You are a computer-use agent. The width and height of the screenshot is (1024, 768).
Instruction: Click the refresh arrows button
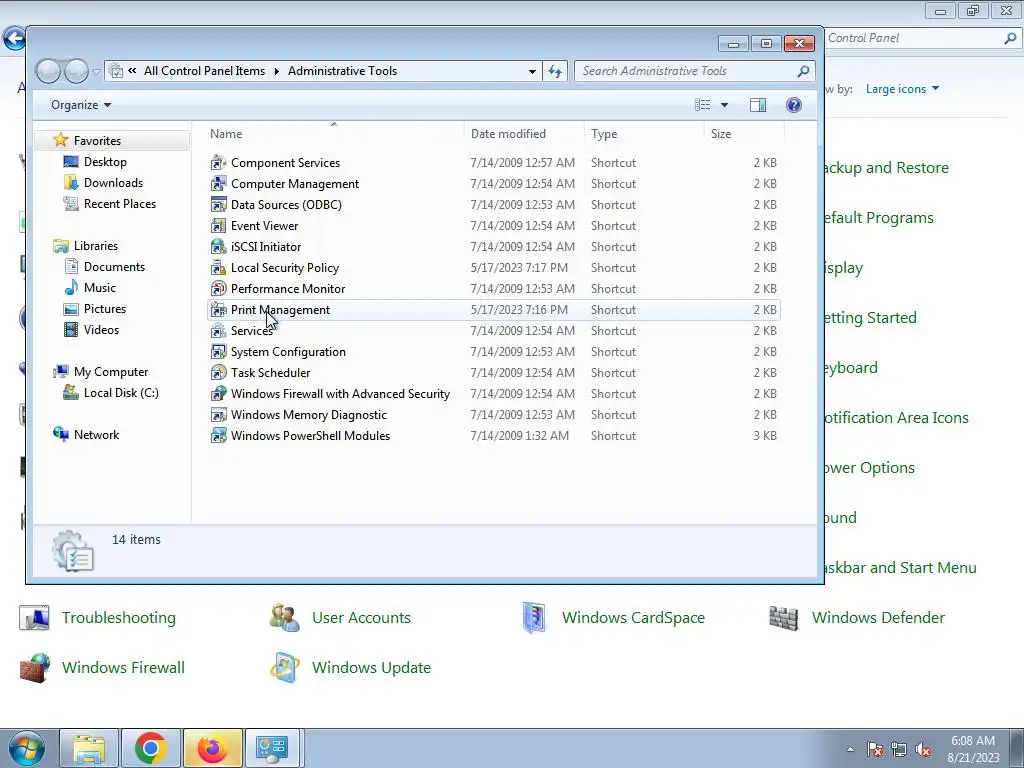click(555, 71)
